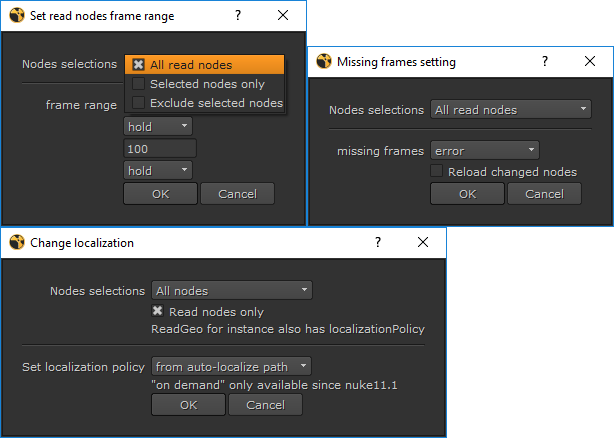Open Nodes selections dropdown in Change localization
The image size is (614, 438).
(x=232, y=291)
